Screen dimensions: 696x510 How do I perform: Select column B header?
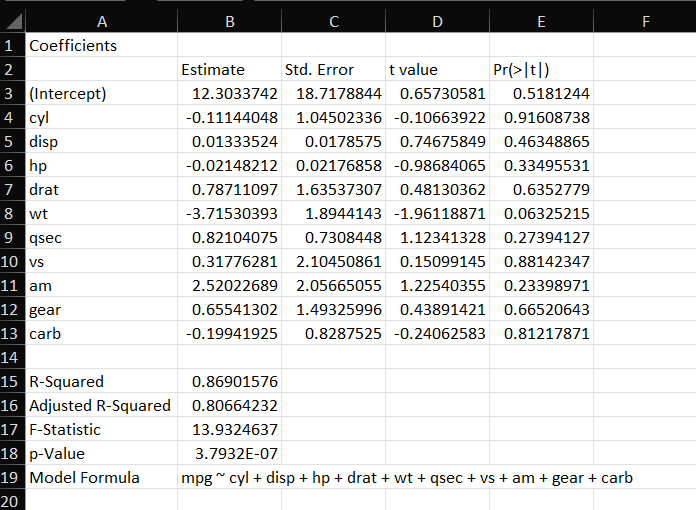229,20
